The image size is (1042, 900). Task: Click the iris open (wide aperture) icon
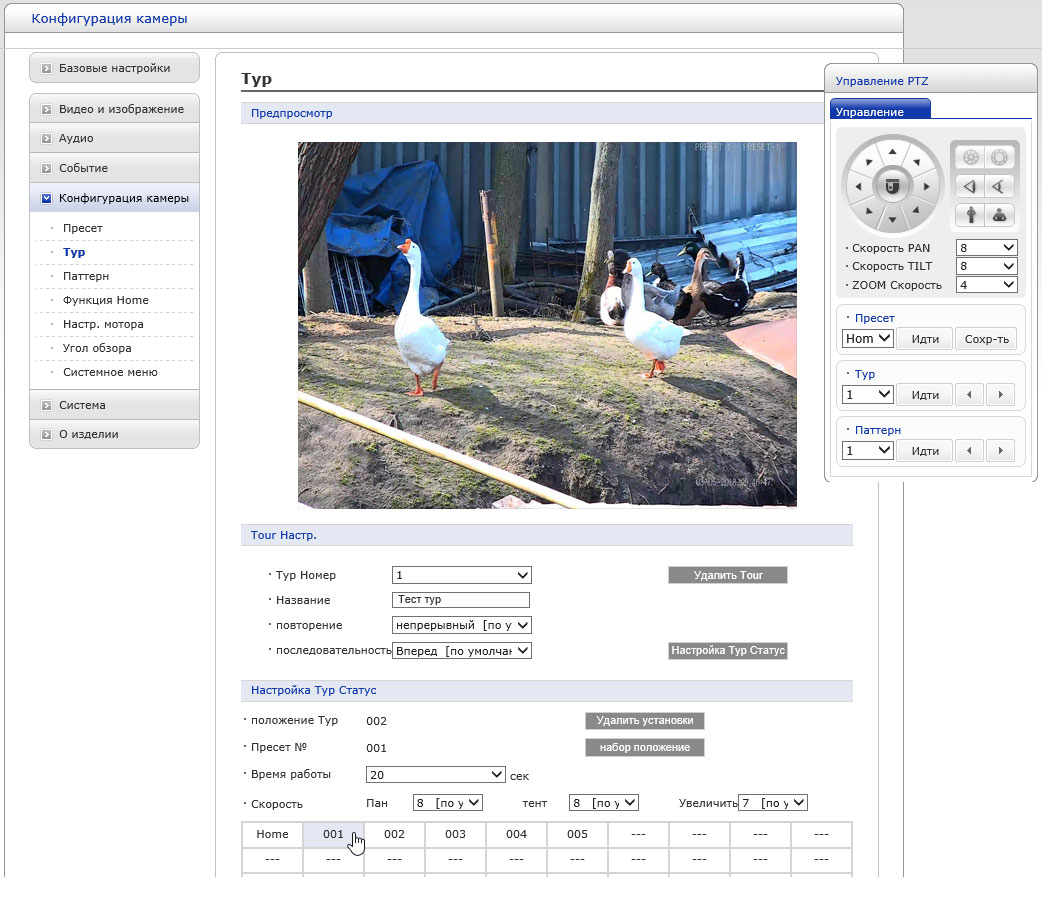[998, 157]
